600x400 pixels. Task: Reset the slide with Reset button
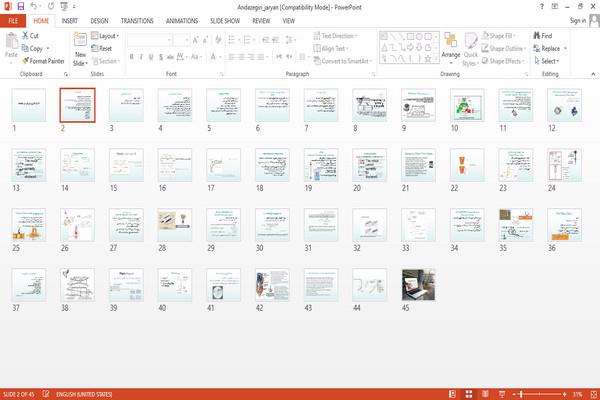click(x=102, y=48)
